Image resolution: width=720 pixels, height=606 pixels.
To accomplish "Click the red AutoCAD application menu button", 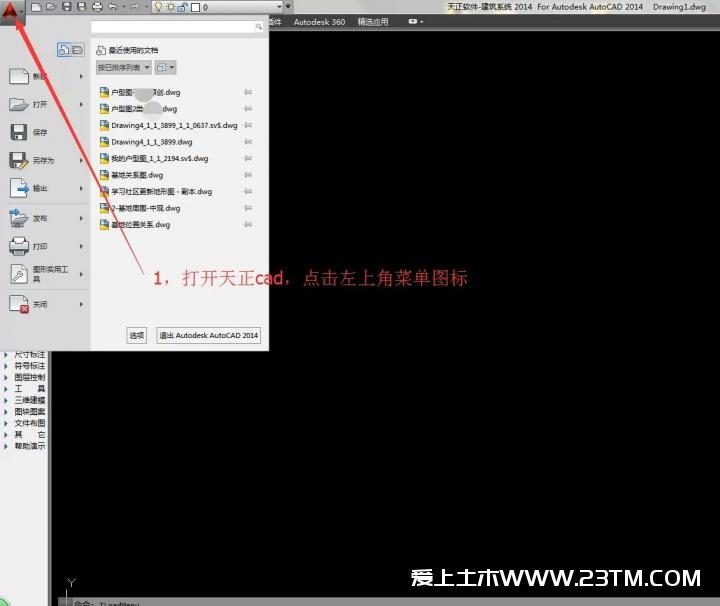I will click(x=11, y=12).
